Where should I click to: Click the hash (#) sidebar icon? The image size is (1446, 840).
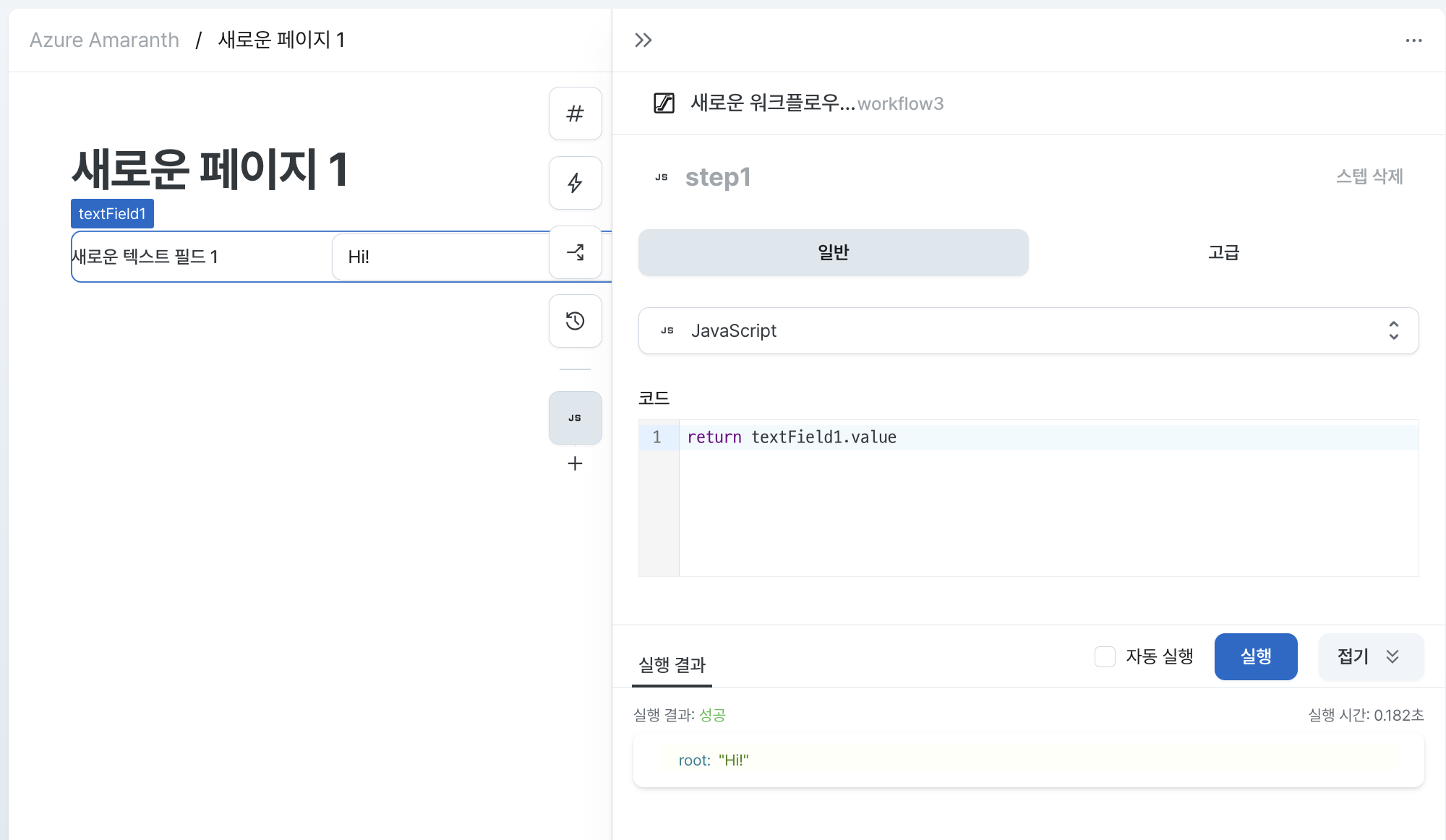[x=576, y=113]
